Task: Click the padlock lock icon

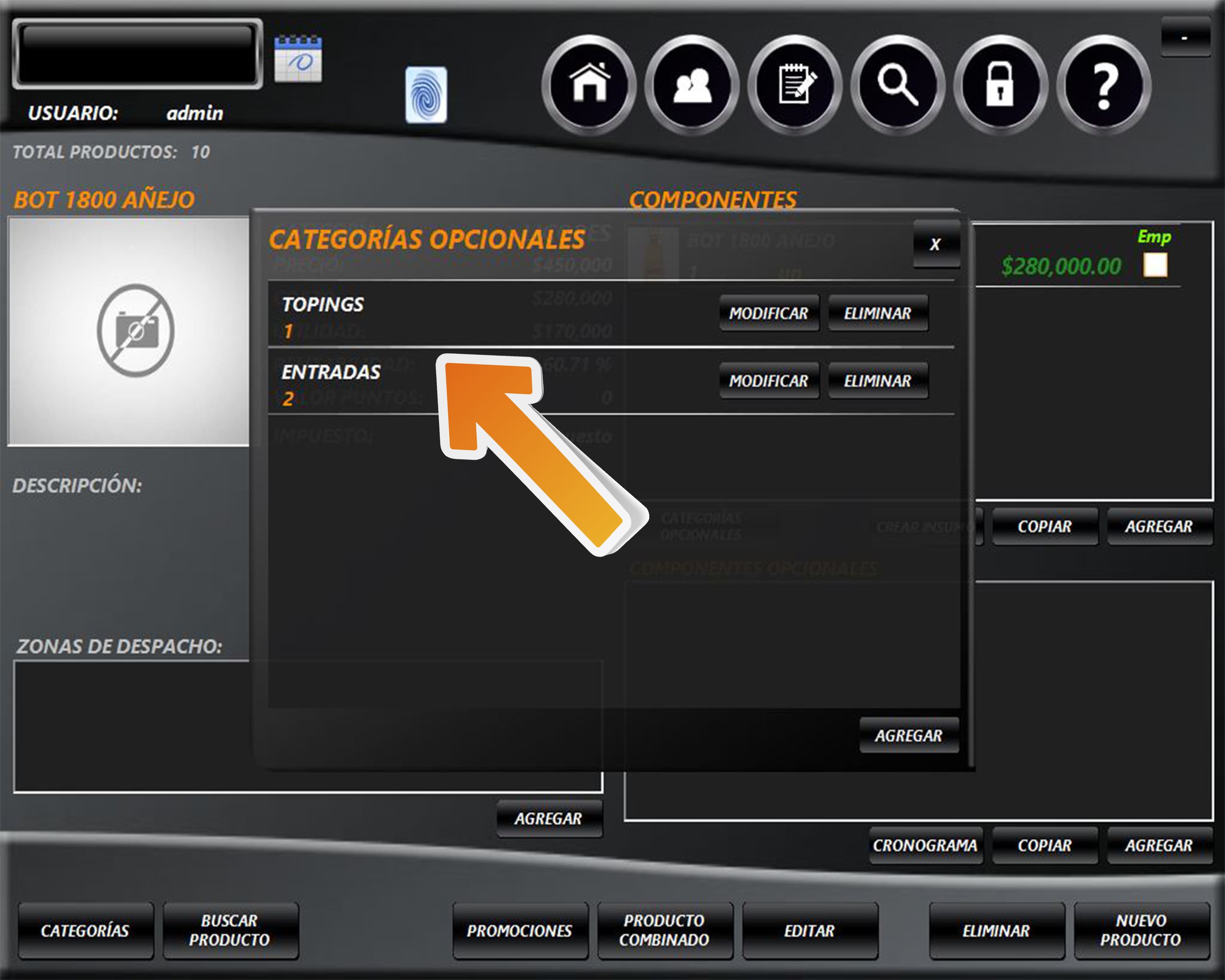Action: (x=1000, y=85)
